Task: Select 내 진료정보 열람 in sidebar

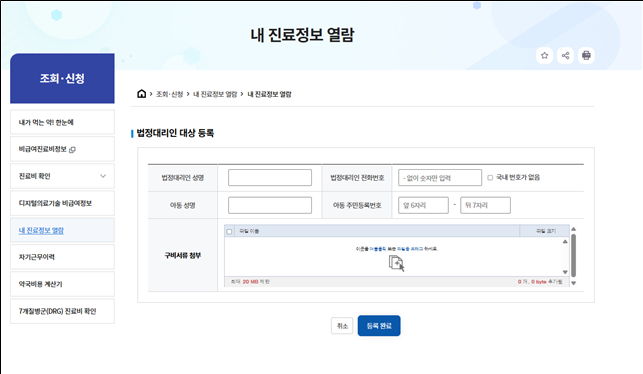Action: click(62, 230)
